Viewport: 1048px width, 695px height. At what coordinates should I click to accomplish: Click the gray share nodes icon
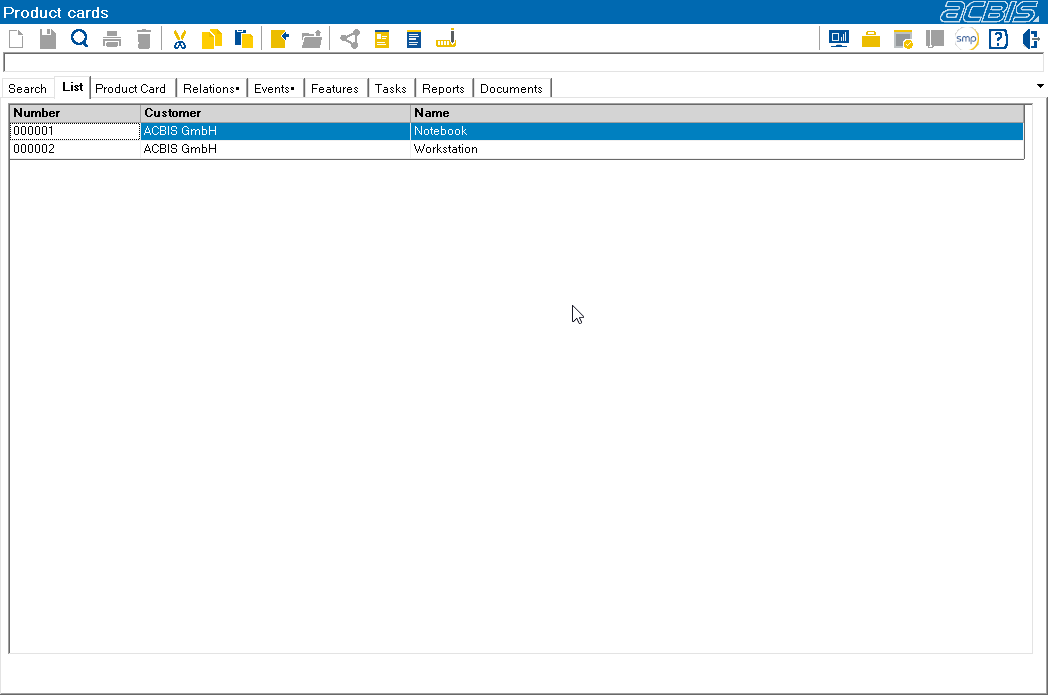pos(350,39)
